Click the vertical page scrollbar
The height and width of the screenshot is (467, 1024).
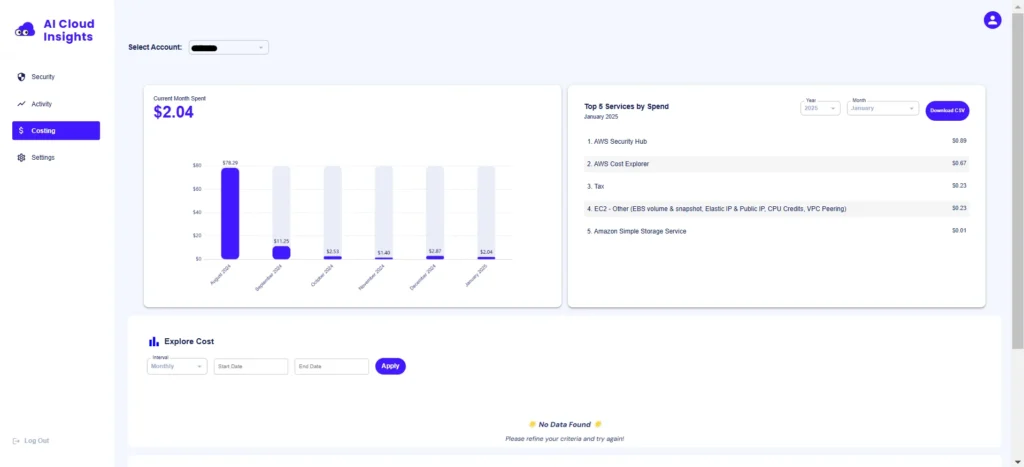pos(1018,180)
